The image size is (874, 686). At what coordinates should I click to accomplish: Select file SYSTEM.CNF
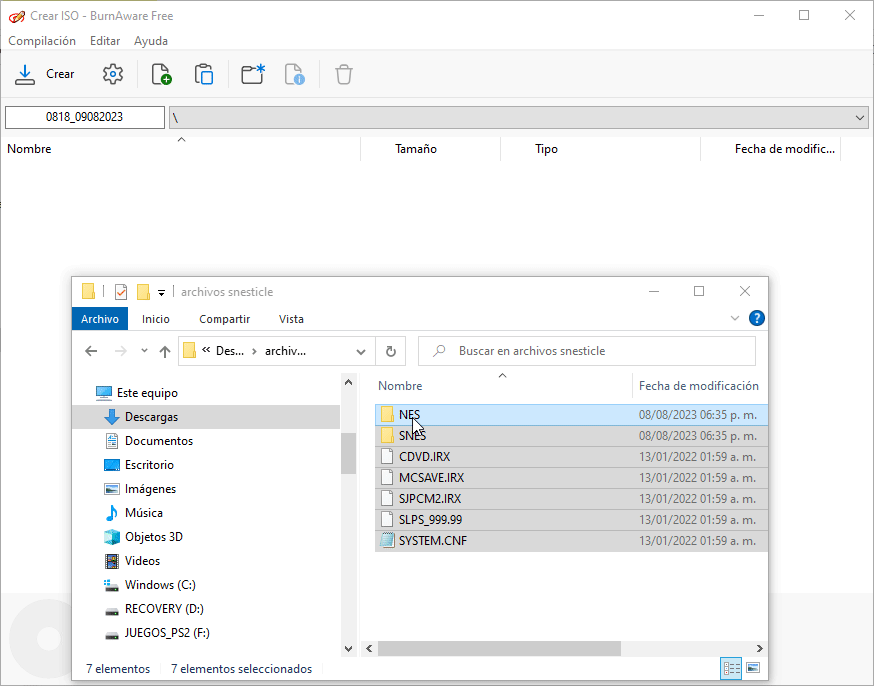click(x=571, y=541)
